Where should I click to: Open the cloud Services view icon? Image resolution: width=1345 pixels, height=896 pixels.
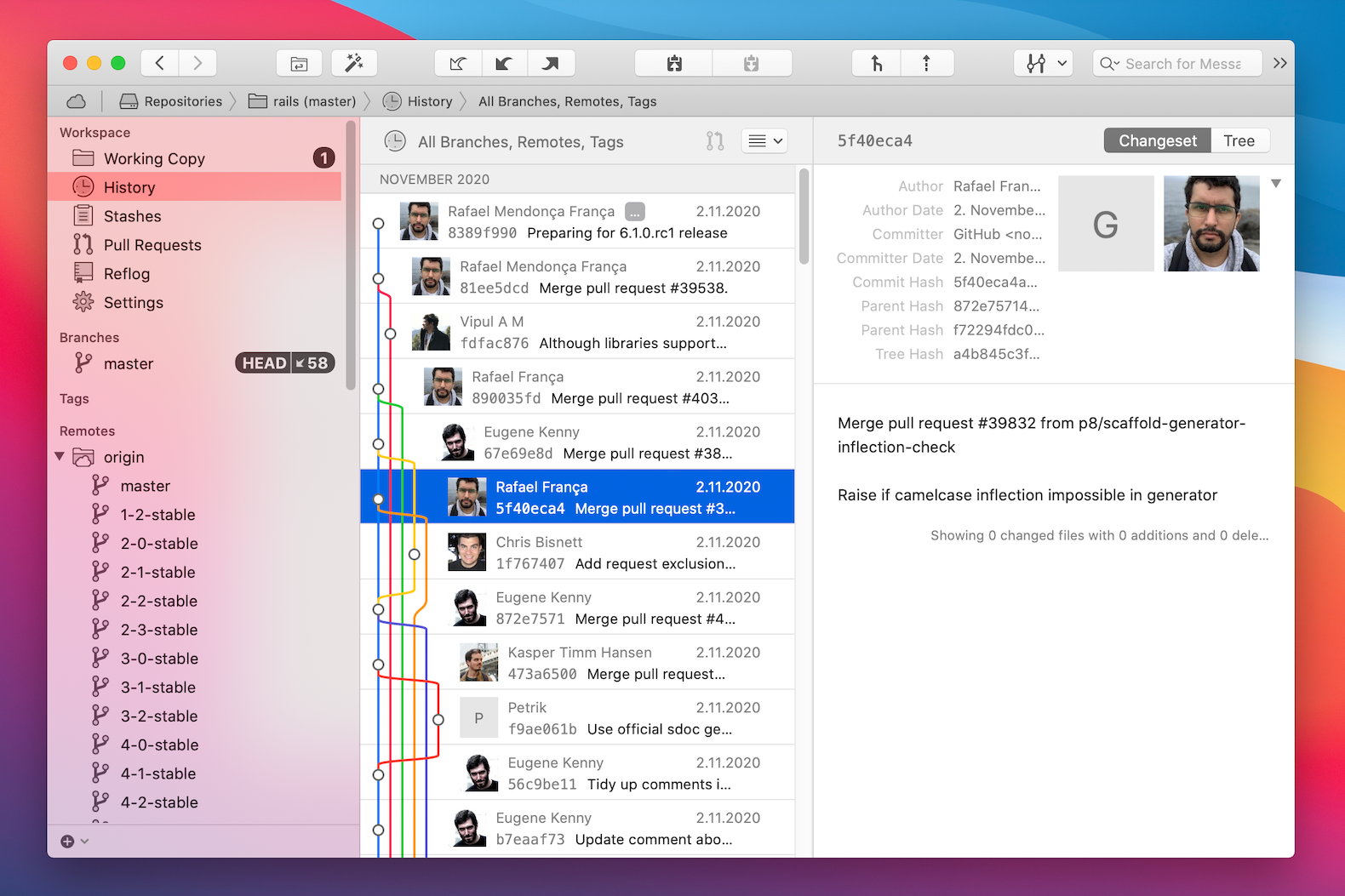coord(77,102)
